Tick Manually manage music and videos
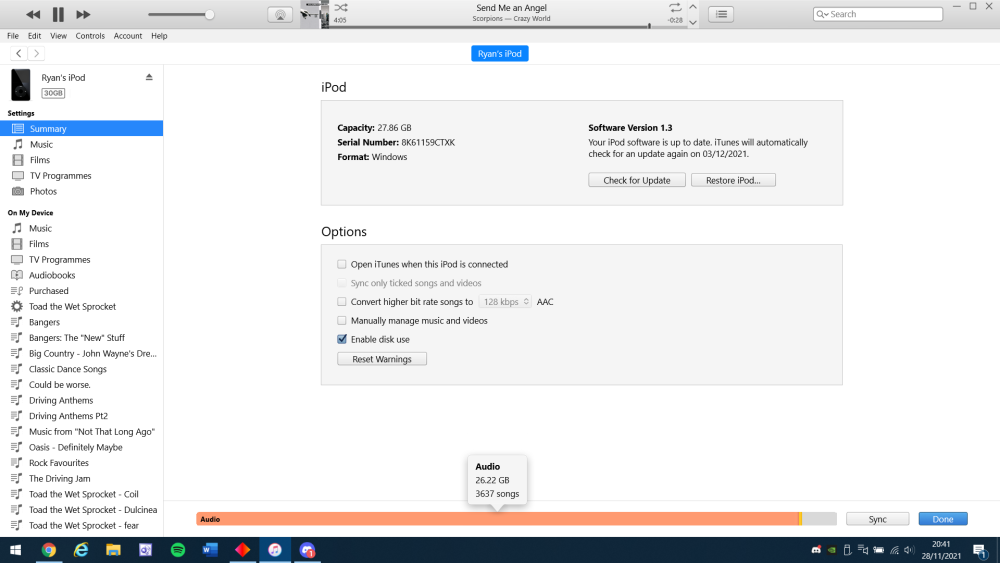The height and width of the screenshot is (563, 1000). coord(342,321)
